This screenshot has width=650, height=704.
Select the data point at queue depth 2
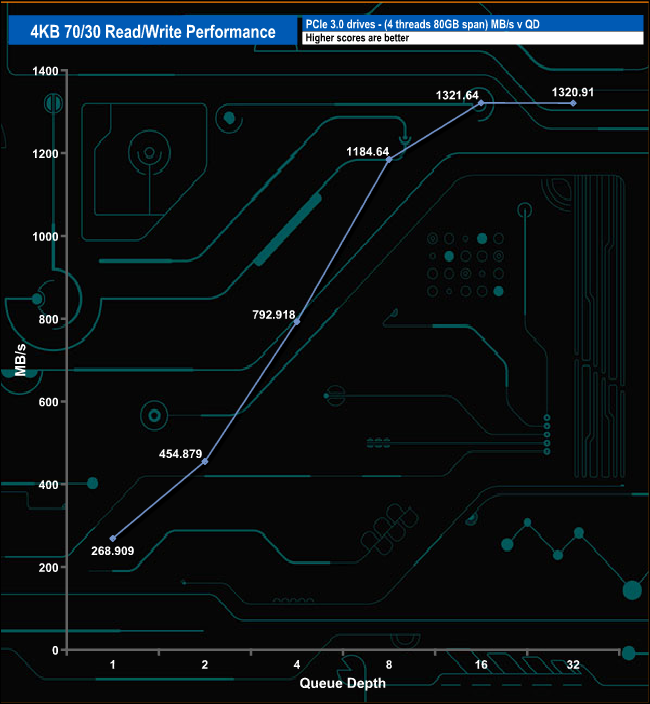tap(205, 462)
